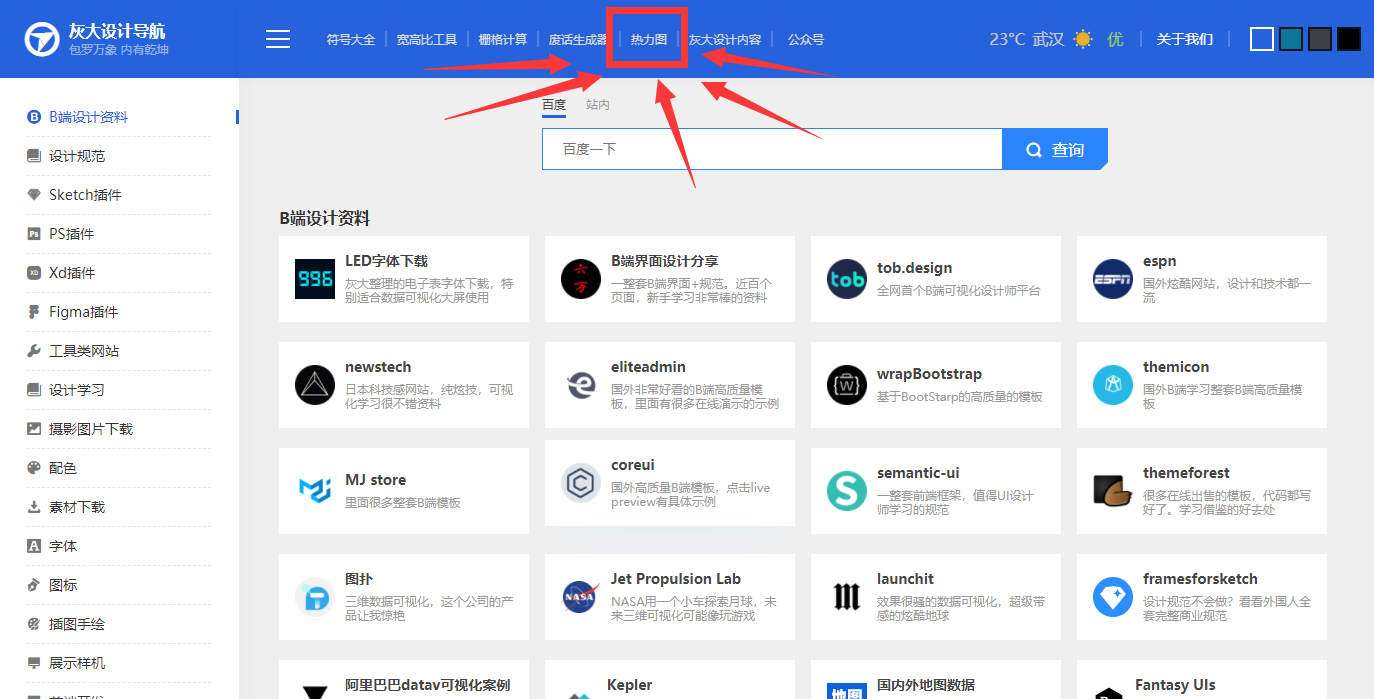Open the launchit card
Image resolution: width=1374 pixels, height=699 pixels.
(936, 597)
